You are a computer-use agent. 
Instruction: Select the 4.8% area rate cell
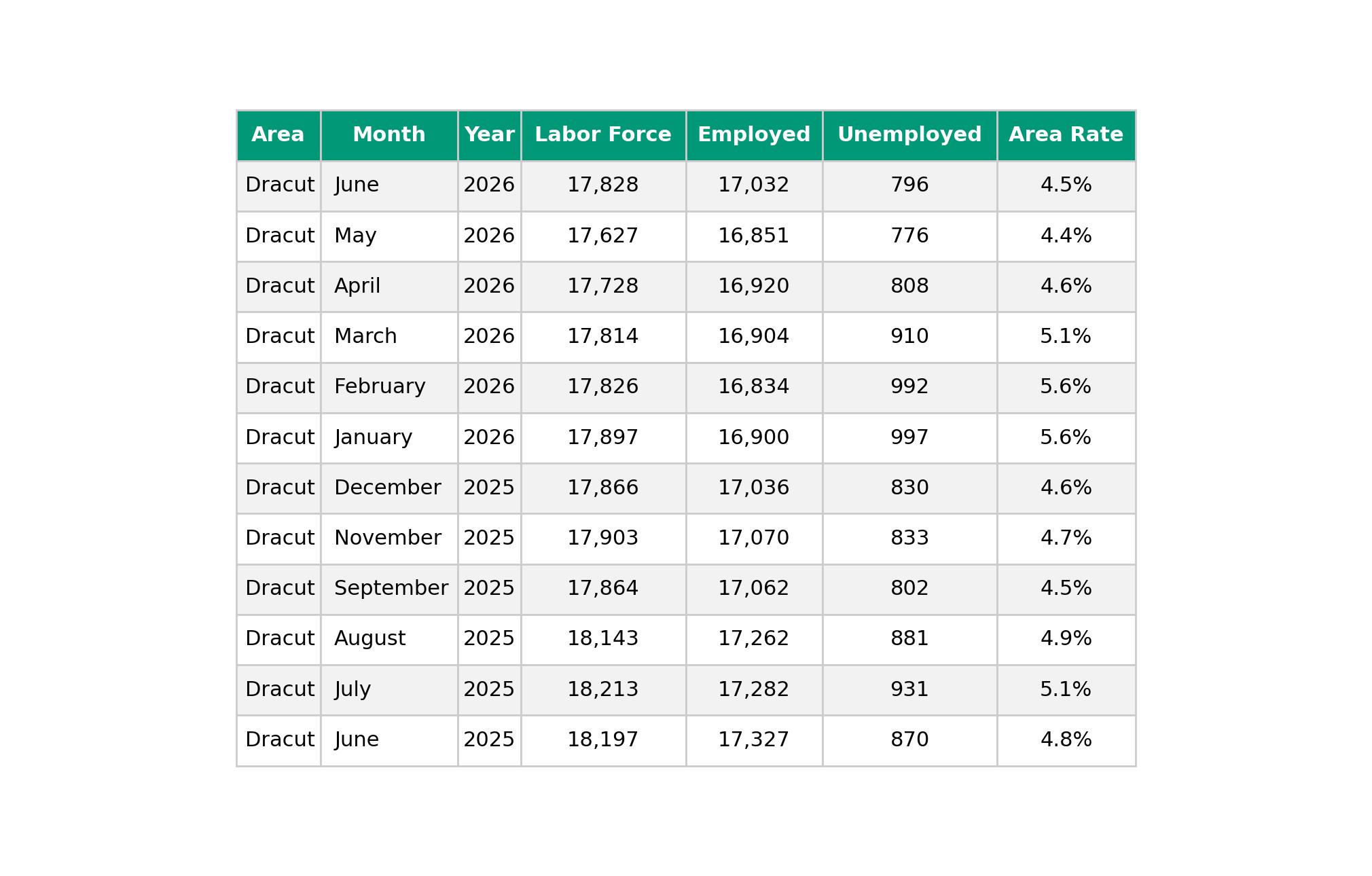pos(1066,740)
